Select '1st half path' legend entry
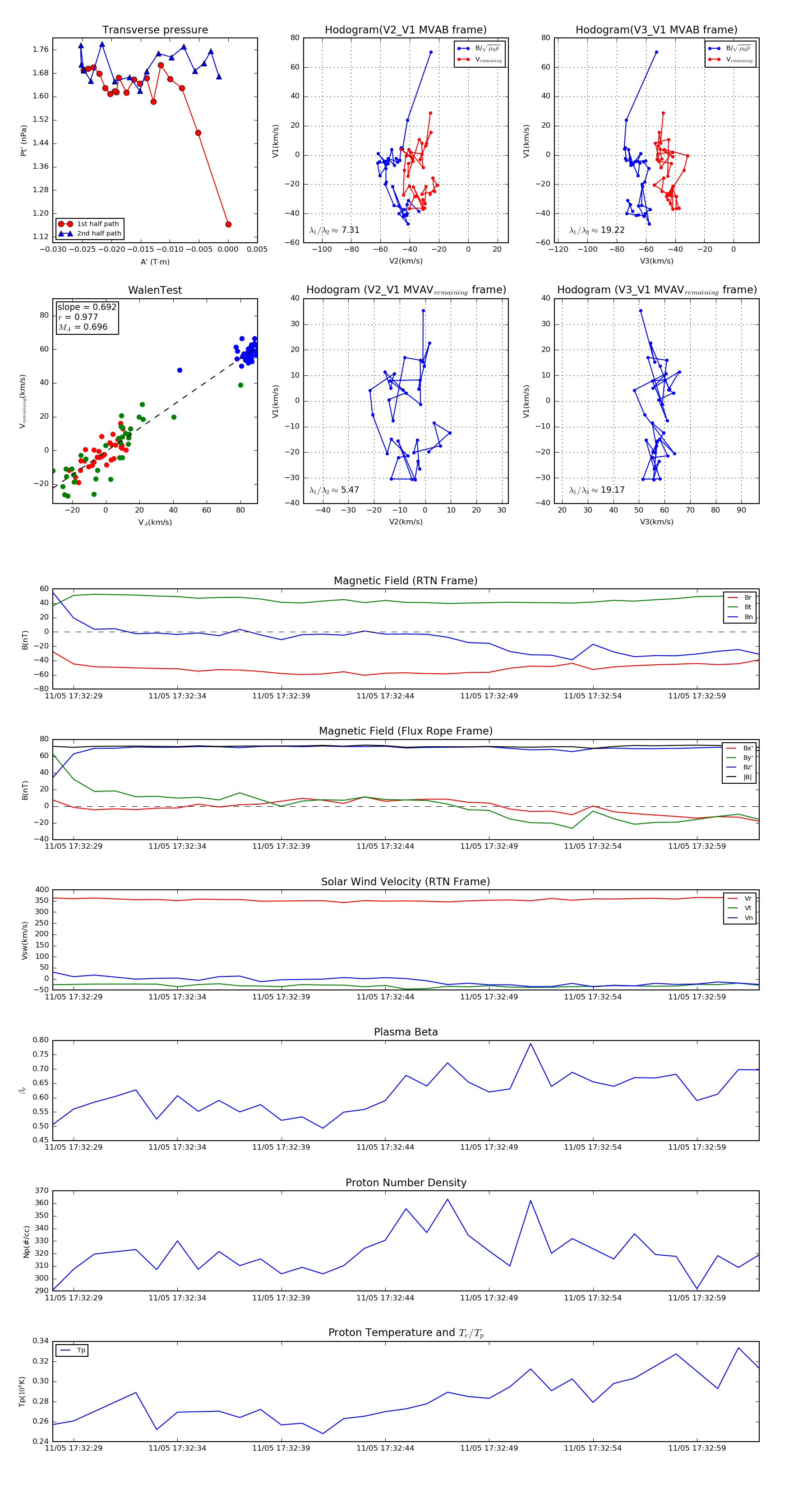 (90, 224)
